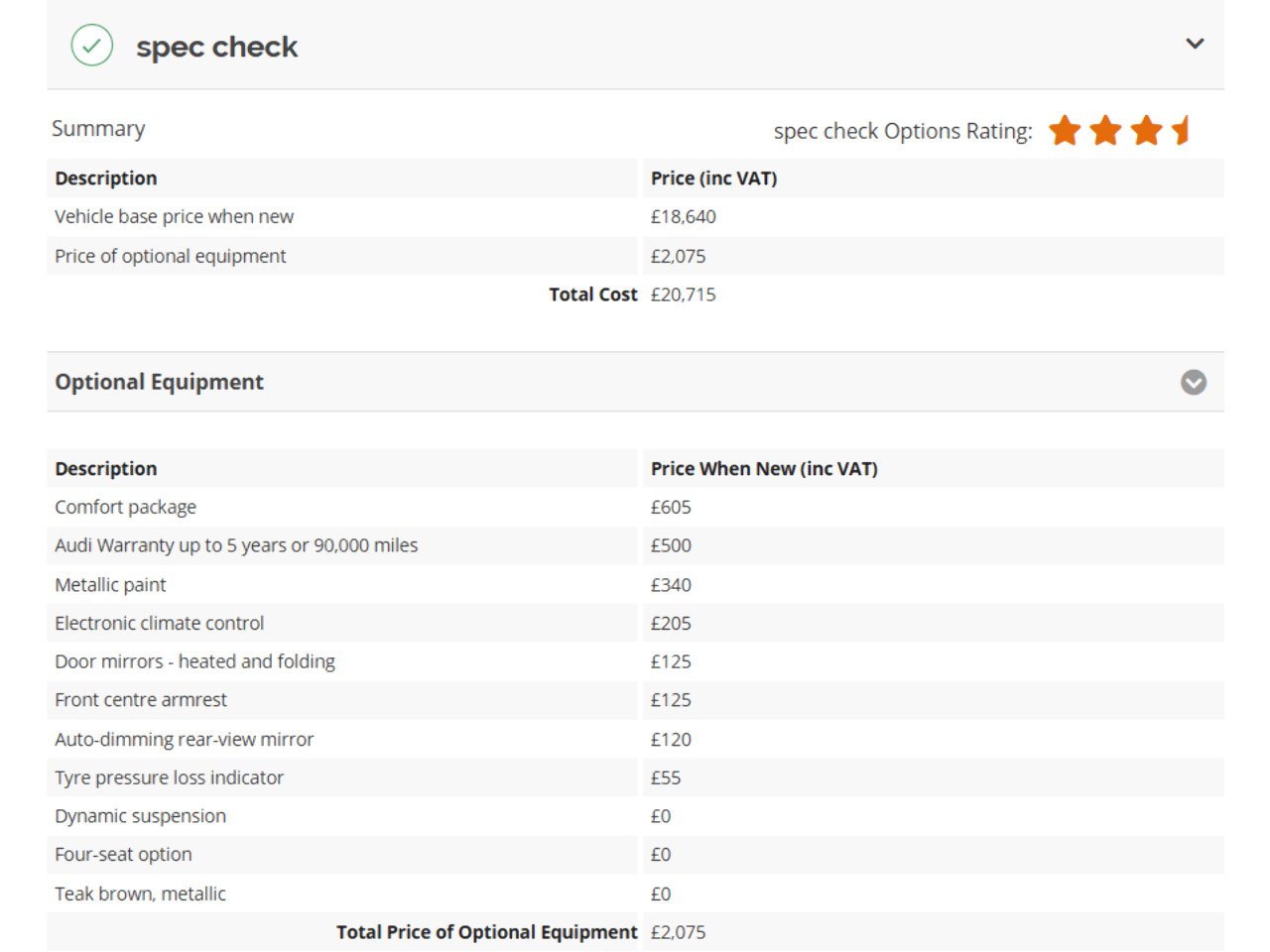Viewport: 1270px width, 952px height.
Task: Click the first orange rating star
Action: [1065, 130]
